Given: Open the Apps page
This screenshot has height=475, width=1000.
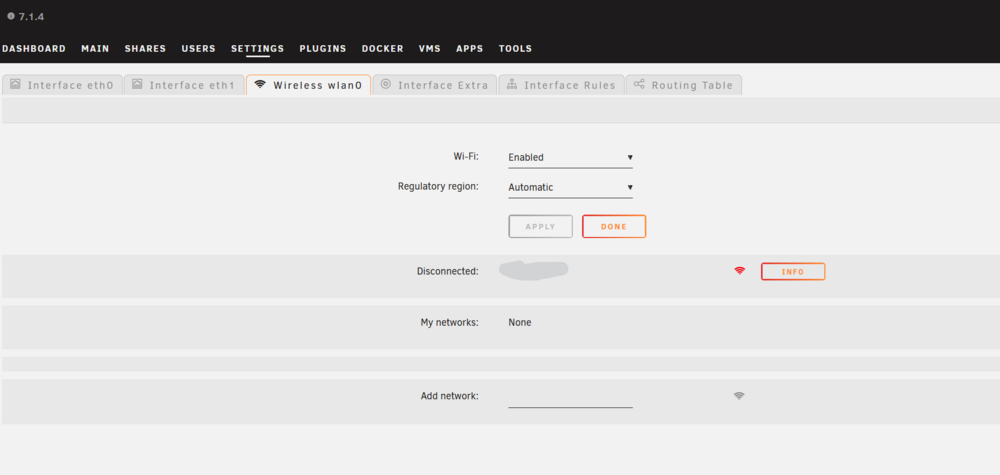Looking at the screenshot, I should click(469, 48).
